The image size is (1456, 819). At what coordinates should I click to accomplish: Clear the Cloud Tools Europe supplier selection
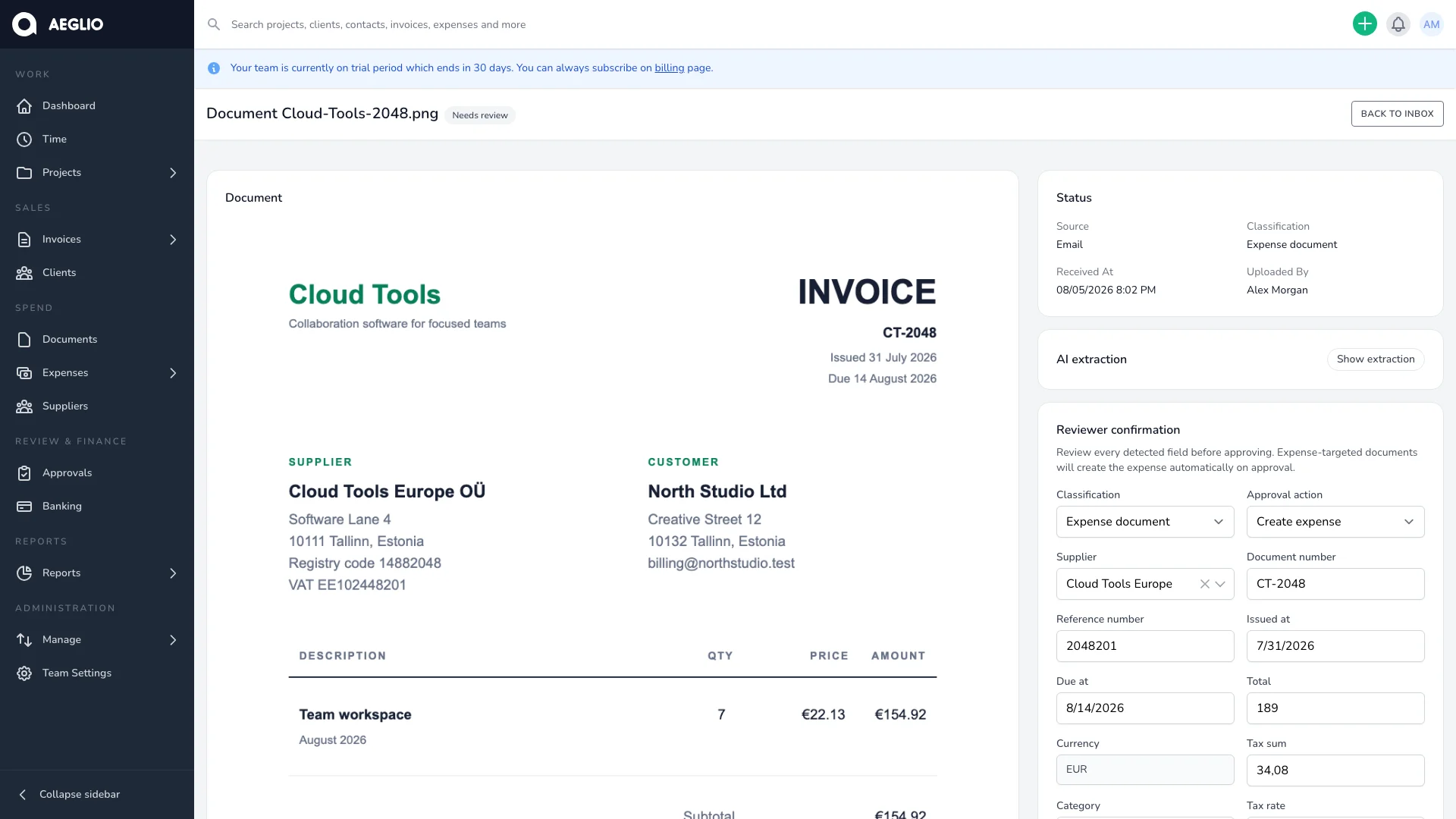(1204, 584)
